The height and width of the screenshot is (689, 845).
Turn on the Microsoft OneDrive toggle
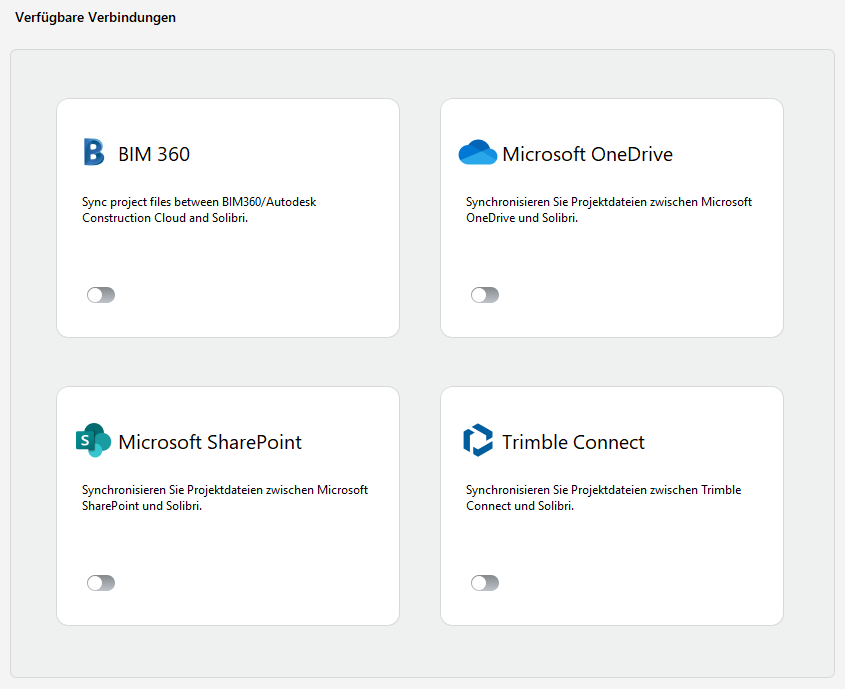[x=485, y=295]
